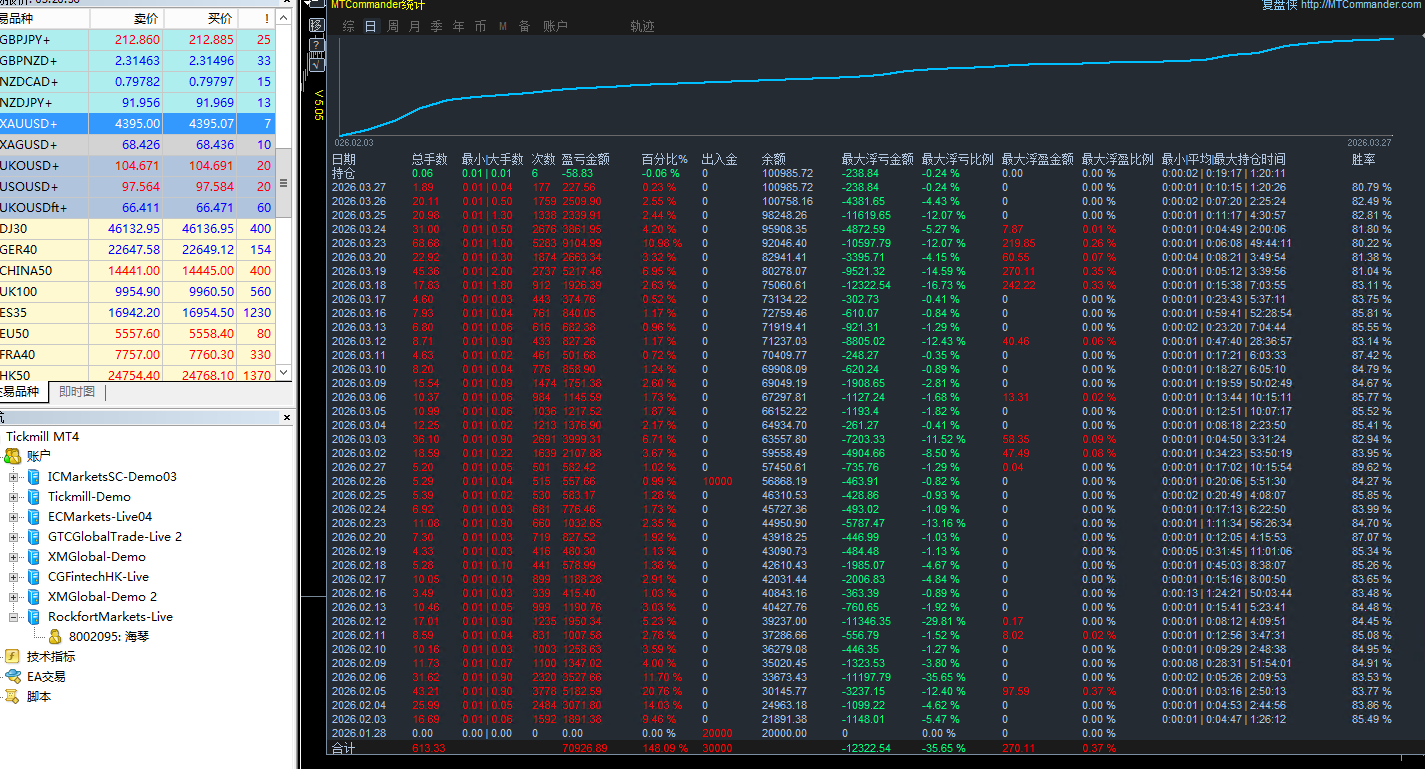This screenshot has height=769, width=1425.
Task: Collapse the RockfortMarkets-Live account node
Action: coord(13,617)
